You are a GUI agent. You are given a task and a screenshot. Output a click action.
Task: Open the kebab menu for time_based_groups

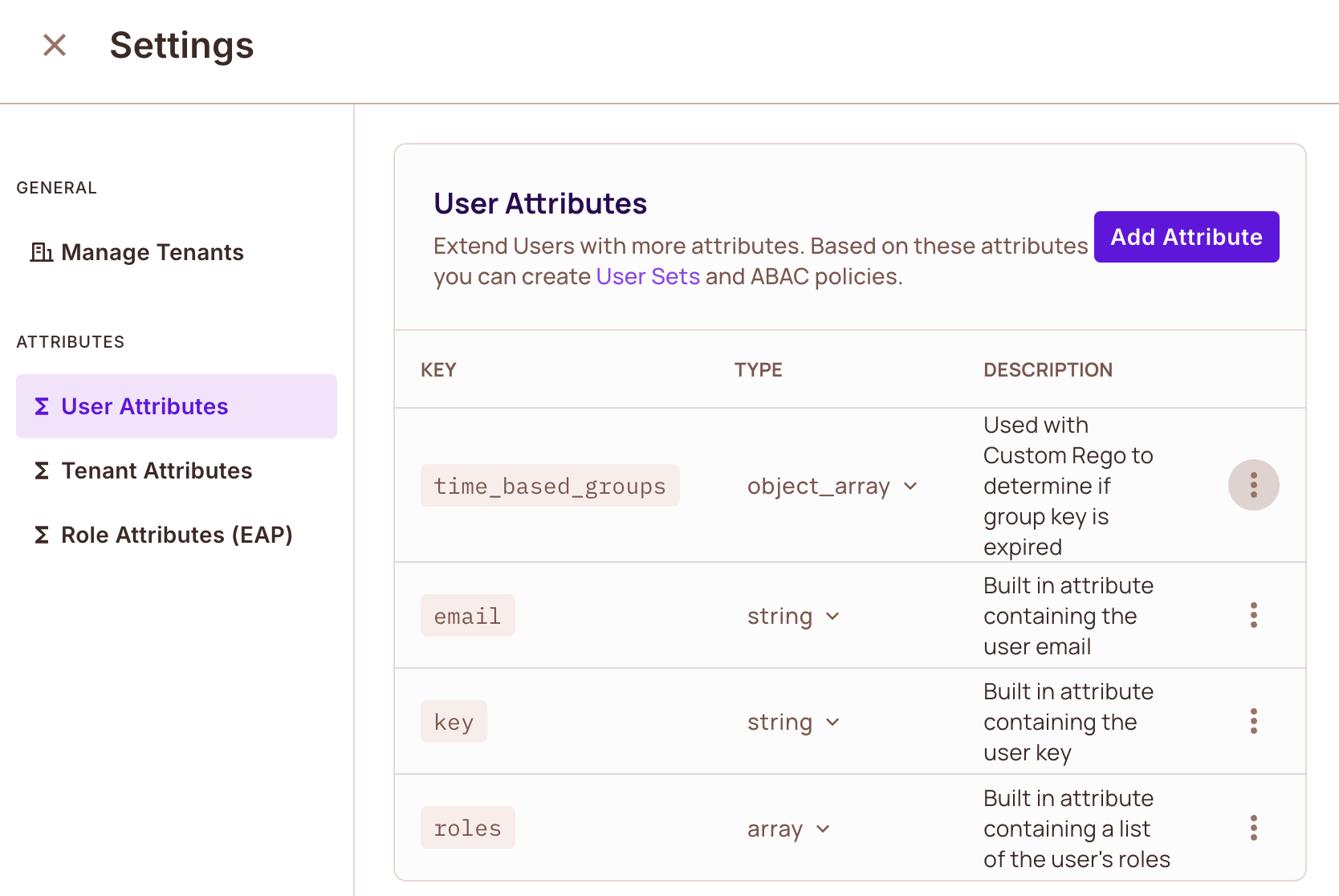[x=1253, y=485]
